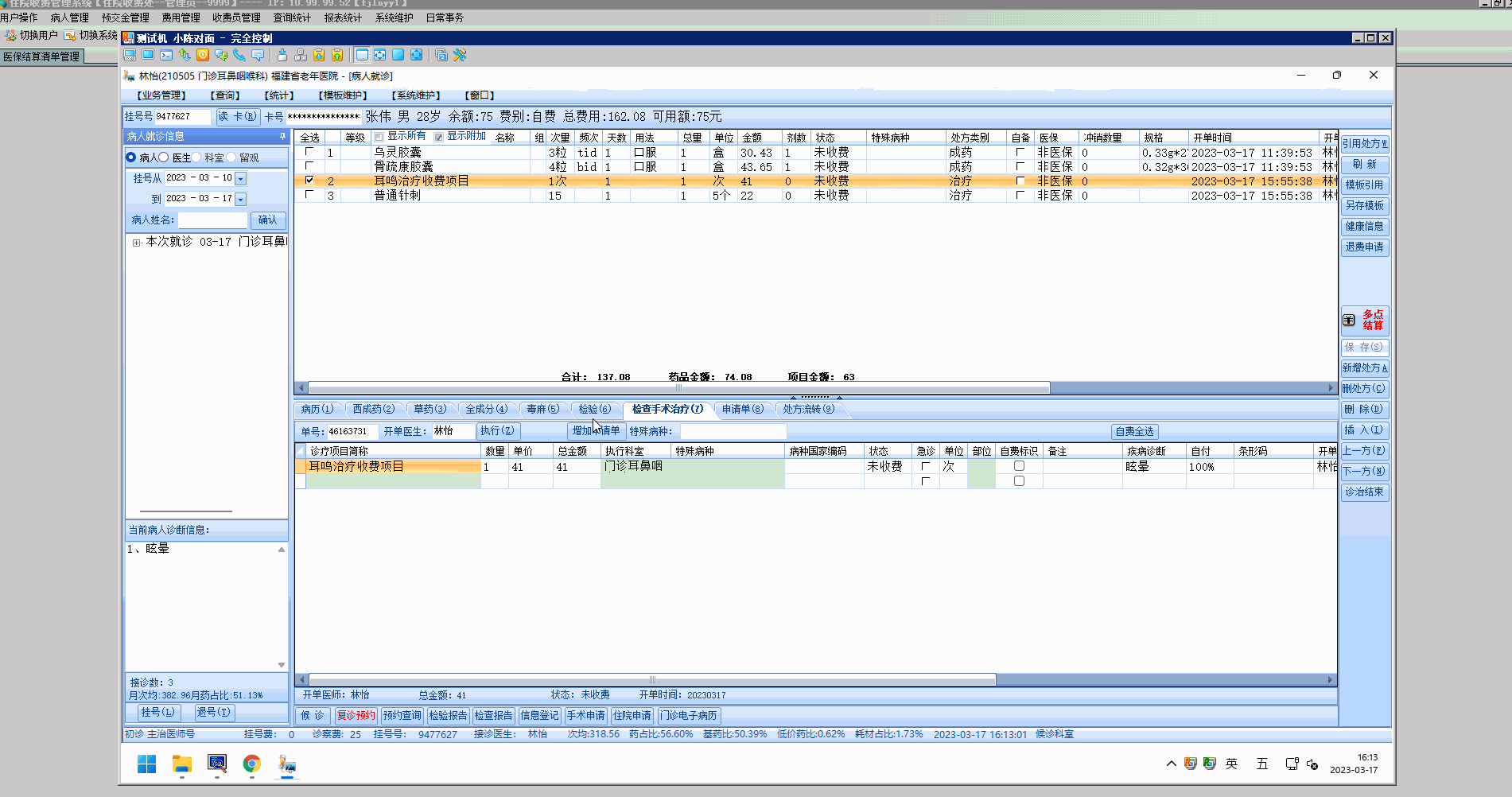Select the 病人 radio button

[131, 157]
